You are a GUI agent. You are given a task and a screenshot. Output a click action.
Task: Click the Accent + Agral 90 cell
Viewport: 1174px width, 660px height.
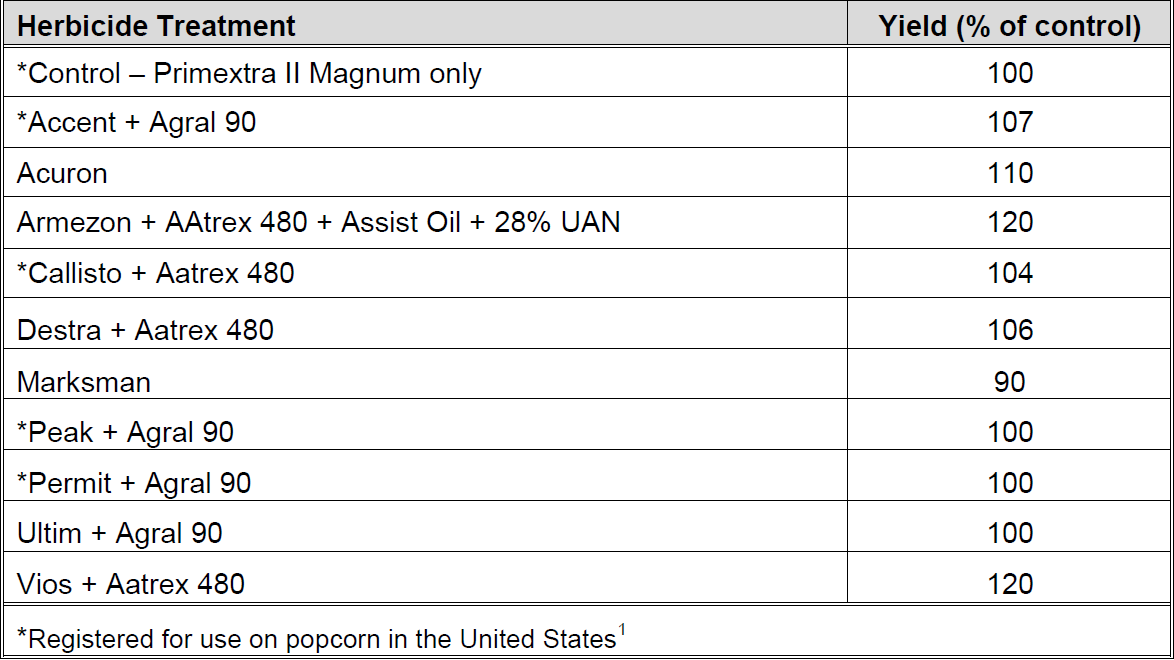[x=137, y=123]
